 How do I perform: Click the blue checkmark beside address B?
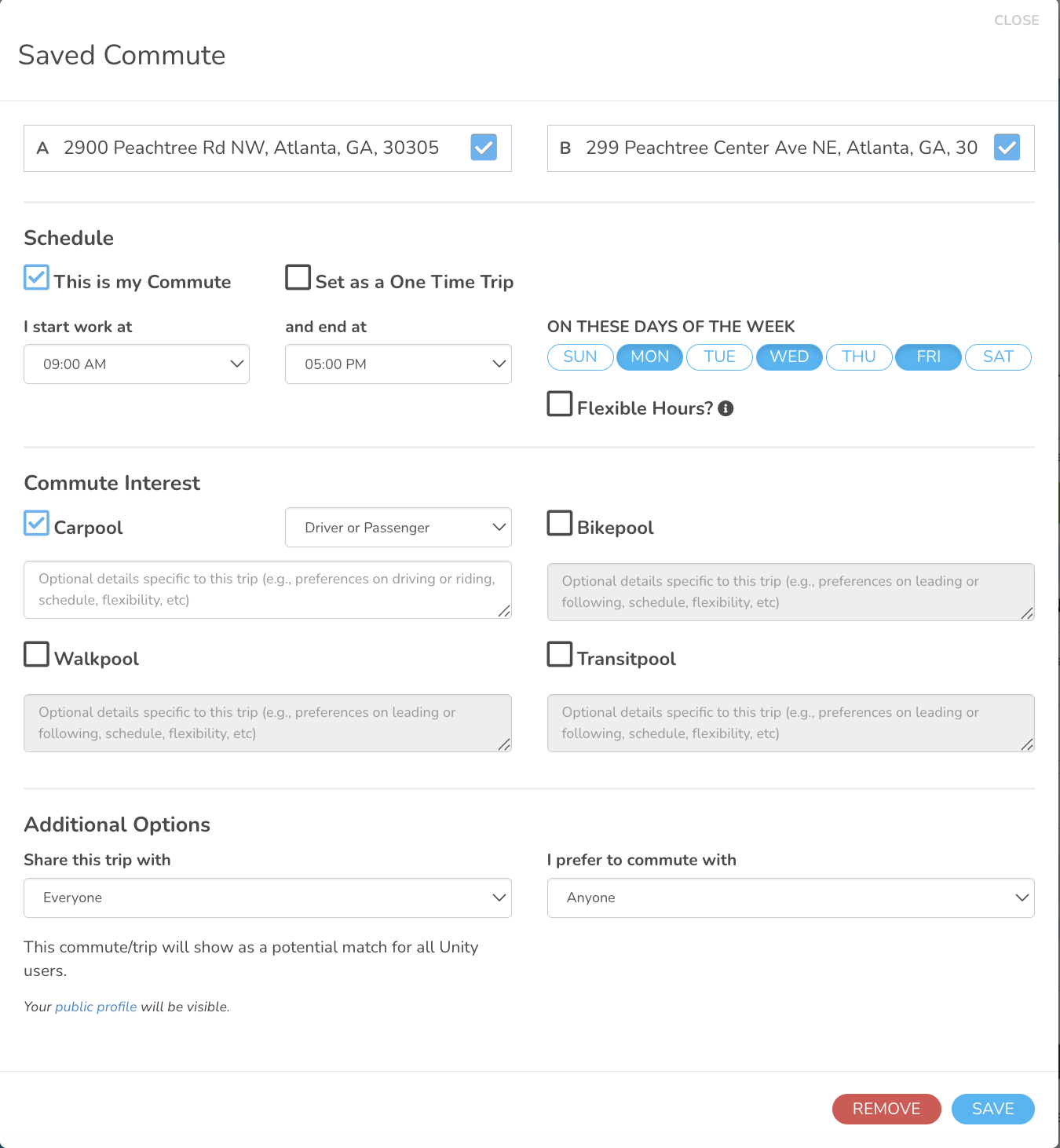click(1007, 148)
